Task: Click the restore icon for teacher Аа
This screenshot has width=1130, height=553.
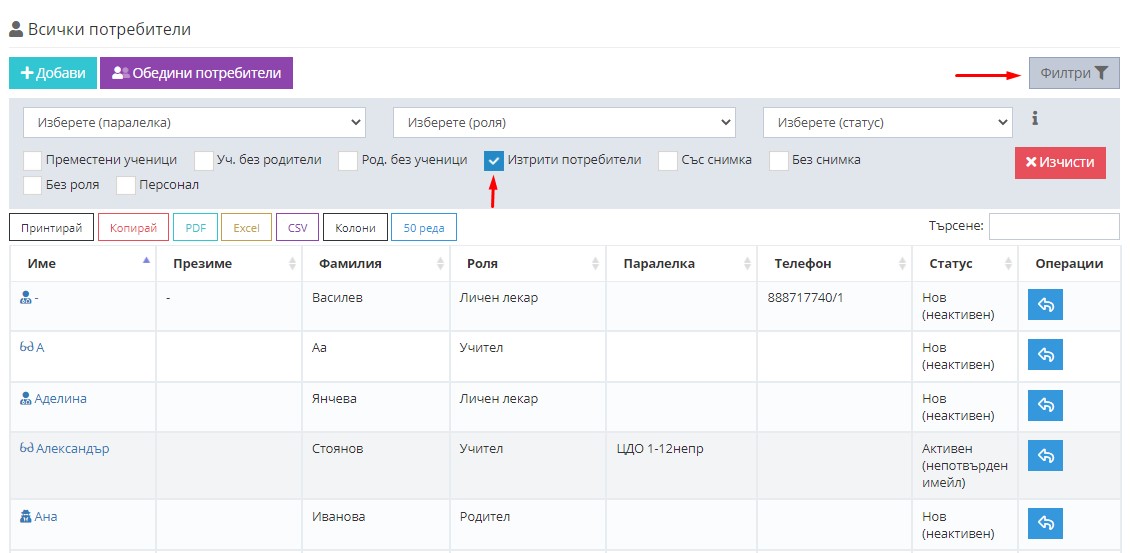Action: point(1045,354)
